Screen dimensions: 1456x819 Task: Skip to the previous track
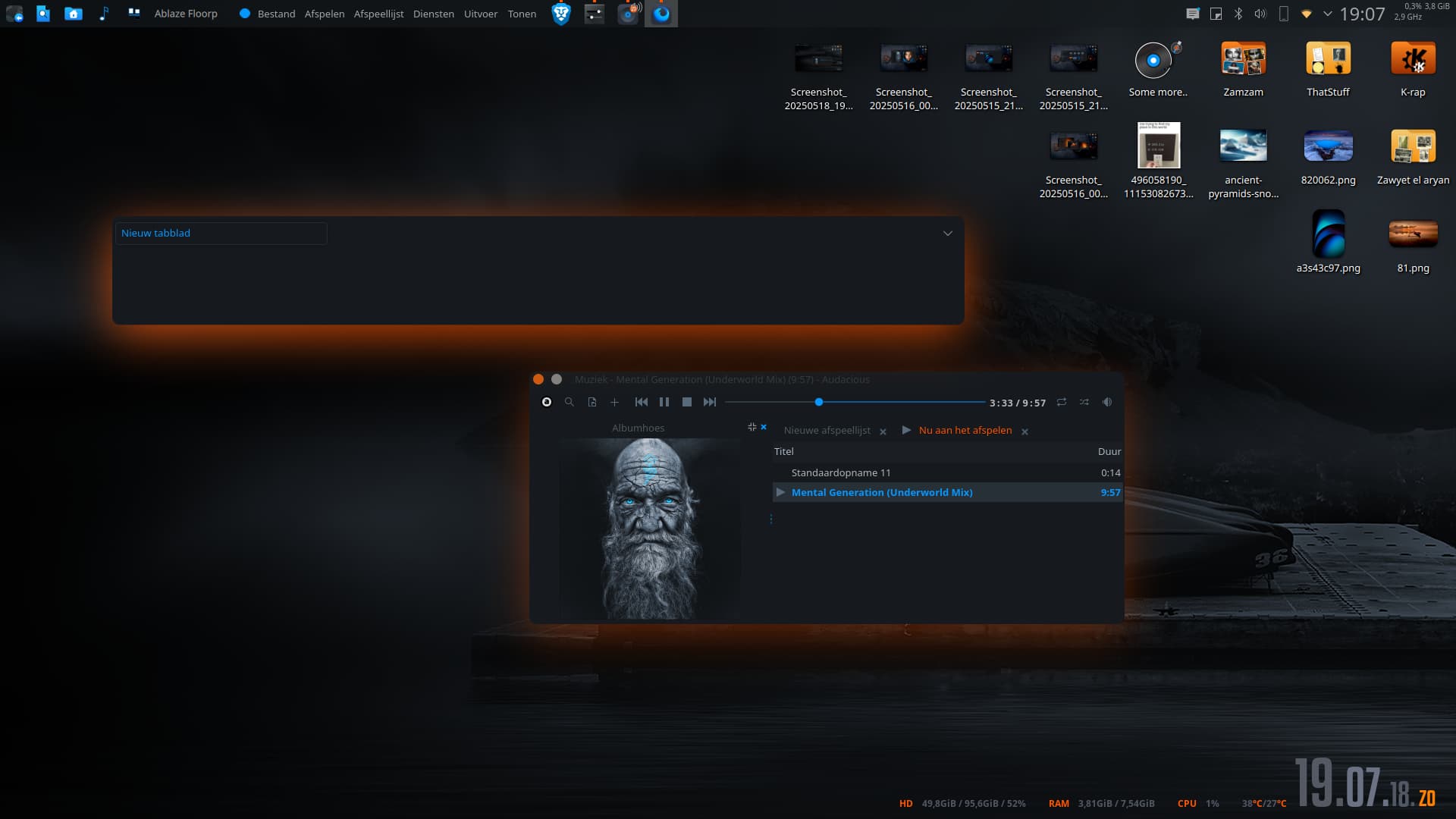(642, 402)
